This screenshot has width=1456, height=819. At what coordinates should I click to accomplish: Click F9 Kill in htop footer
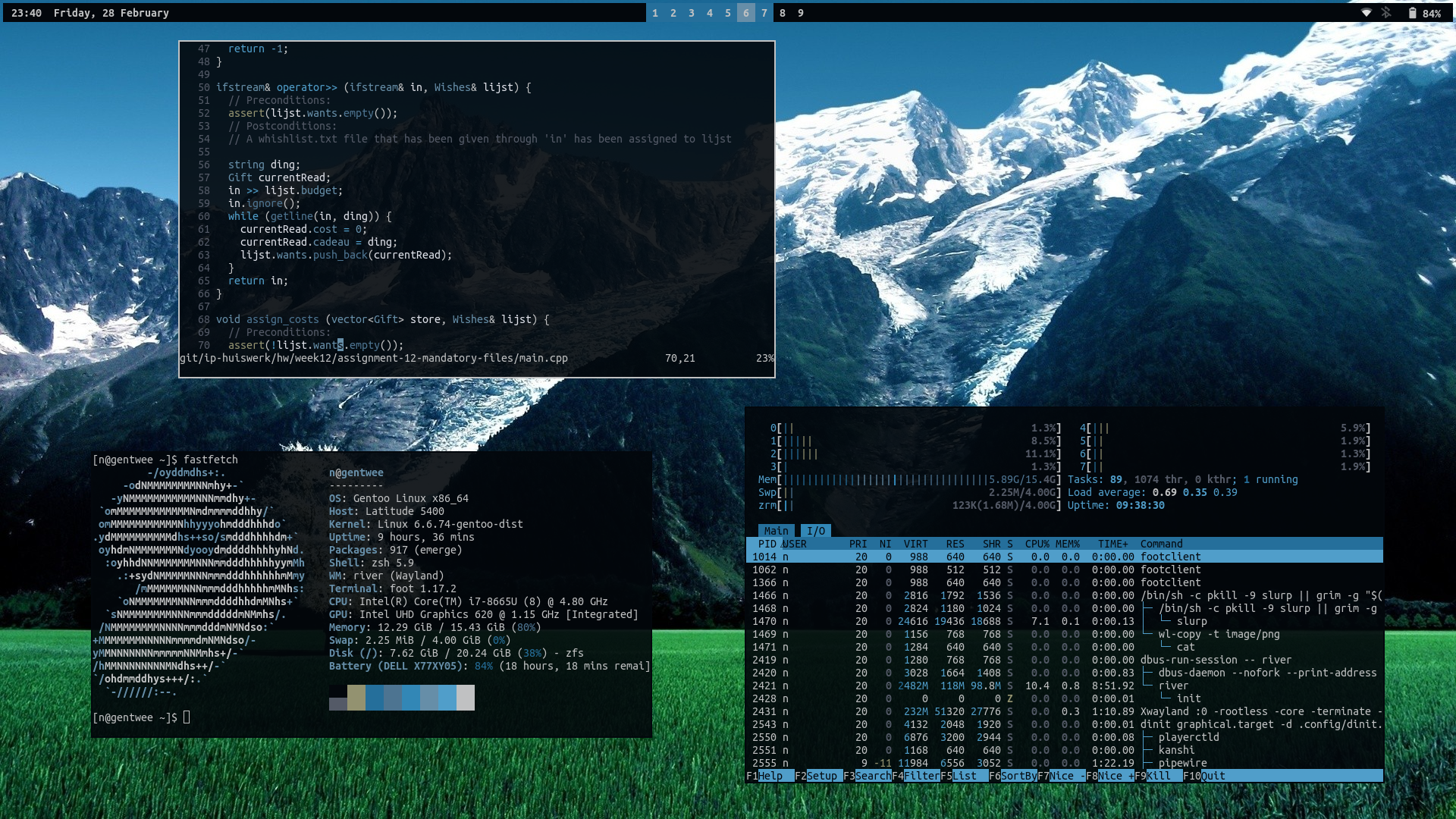(1159, 776)
